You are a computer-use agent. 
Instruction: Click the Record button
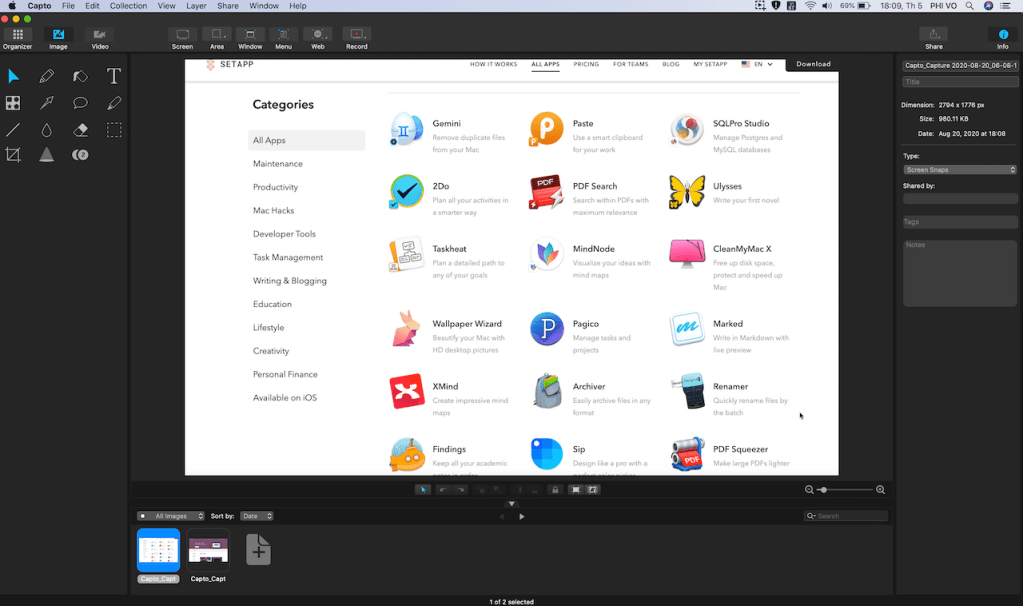point(356,39)
